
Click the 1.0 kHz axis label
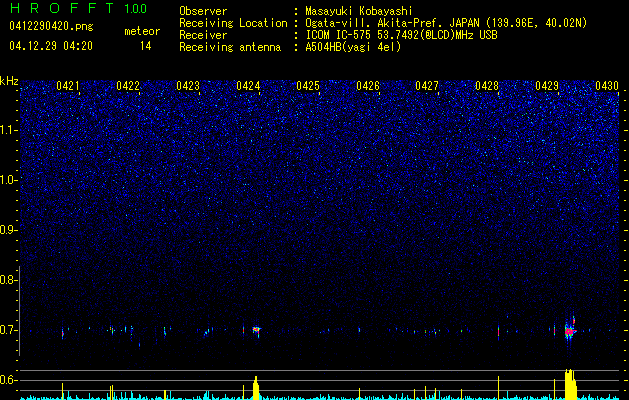8,180
